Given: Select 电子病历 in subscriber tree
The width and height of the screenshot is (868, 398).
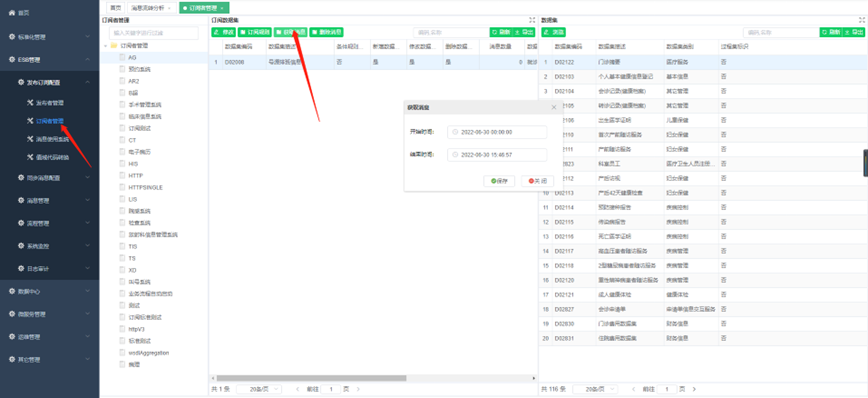Looking at the screenshot, I should click(140, 152).
